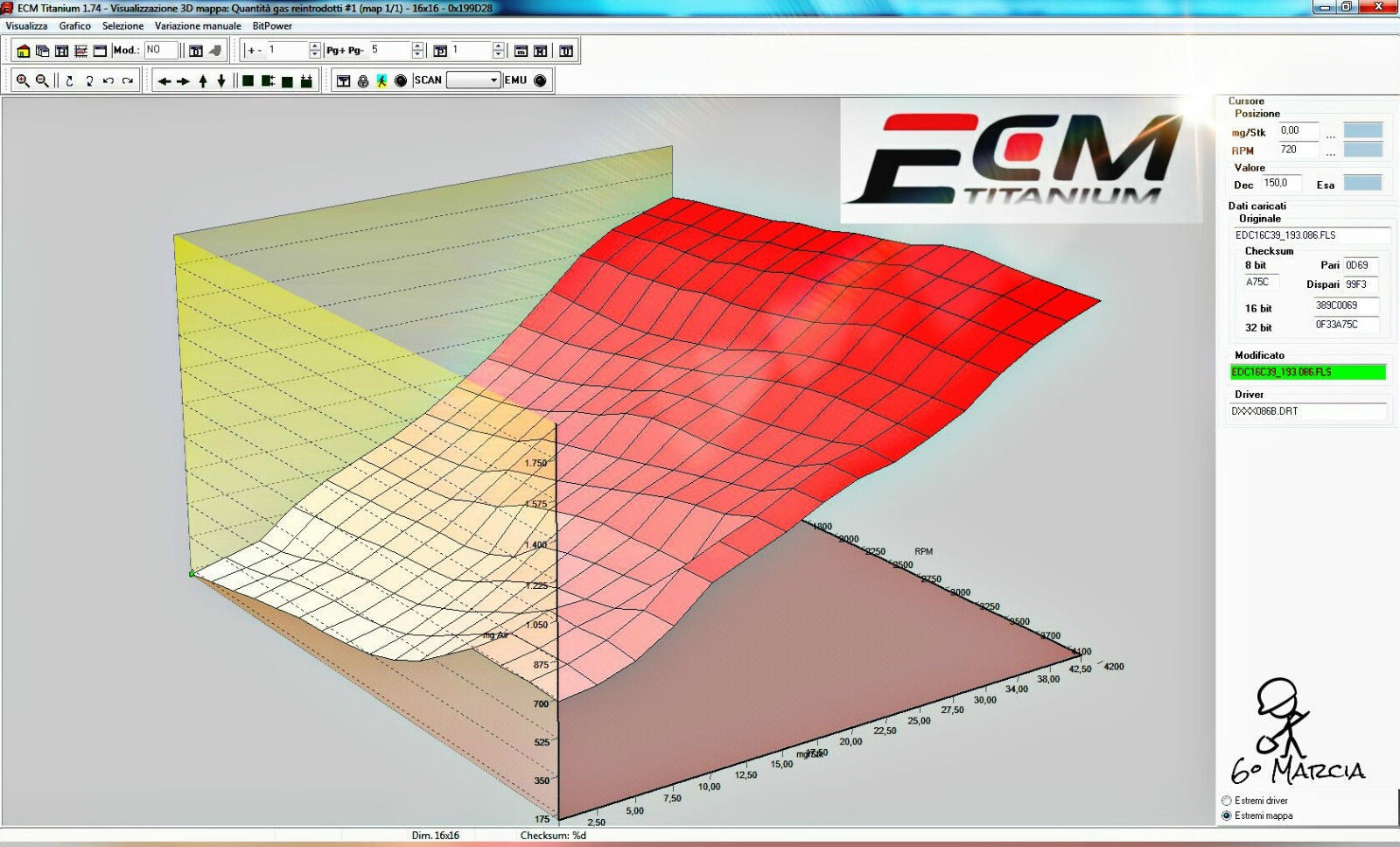Click the P table icon in the top toolbar
Viewport: 1400px width, 847px height.
pos(440,51)
